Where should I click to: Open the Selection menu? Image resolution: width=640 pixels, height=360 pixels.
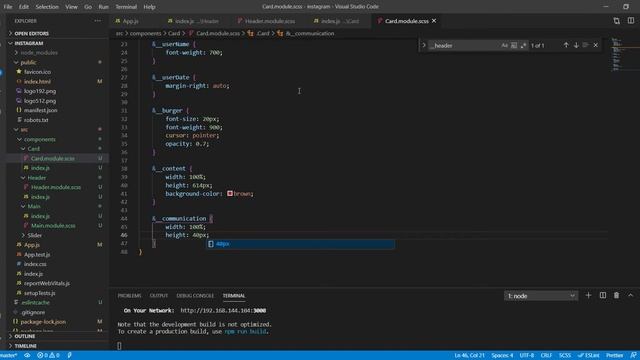(x=47, y=7)
